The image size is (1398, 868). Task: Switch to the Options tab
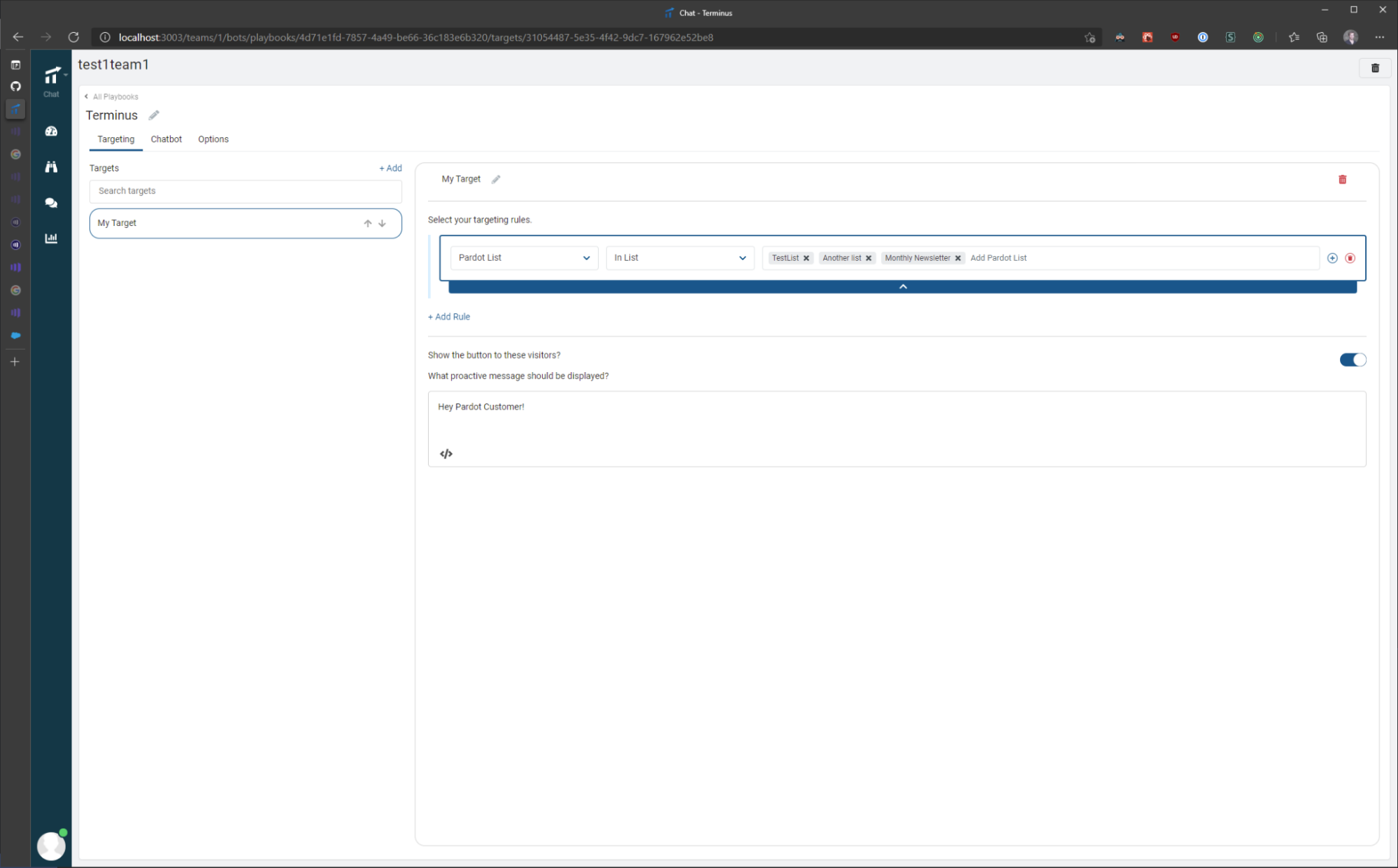click(x=213, y=139)
